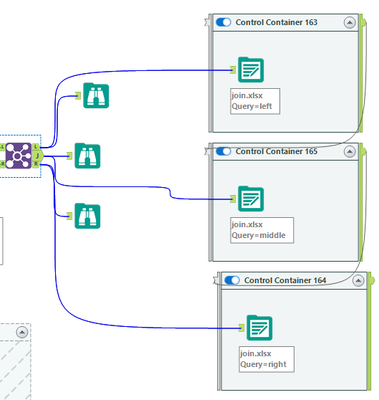This screenshot has width=379, height=400.
Task: Click control input anchor of Container 163
Action: [207, 22]
